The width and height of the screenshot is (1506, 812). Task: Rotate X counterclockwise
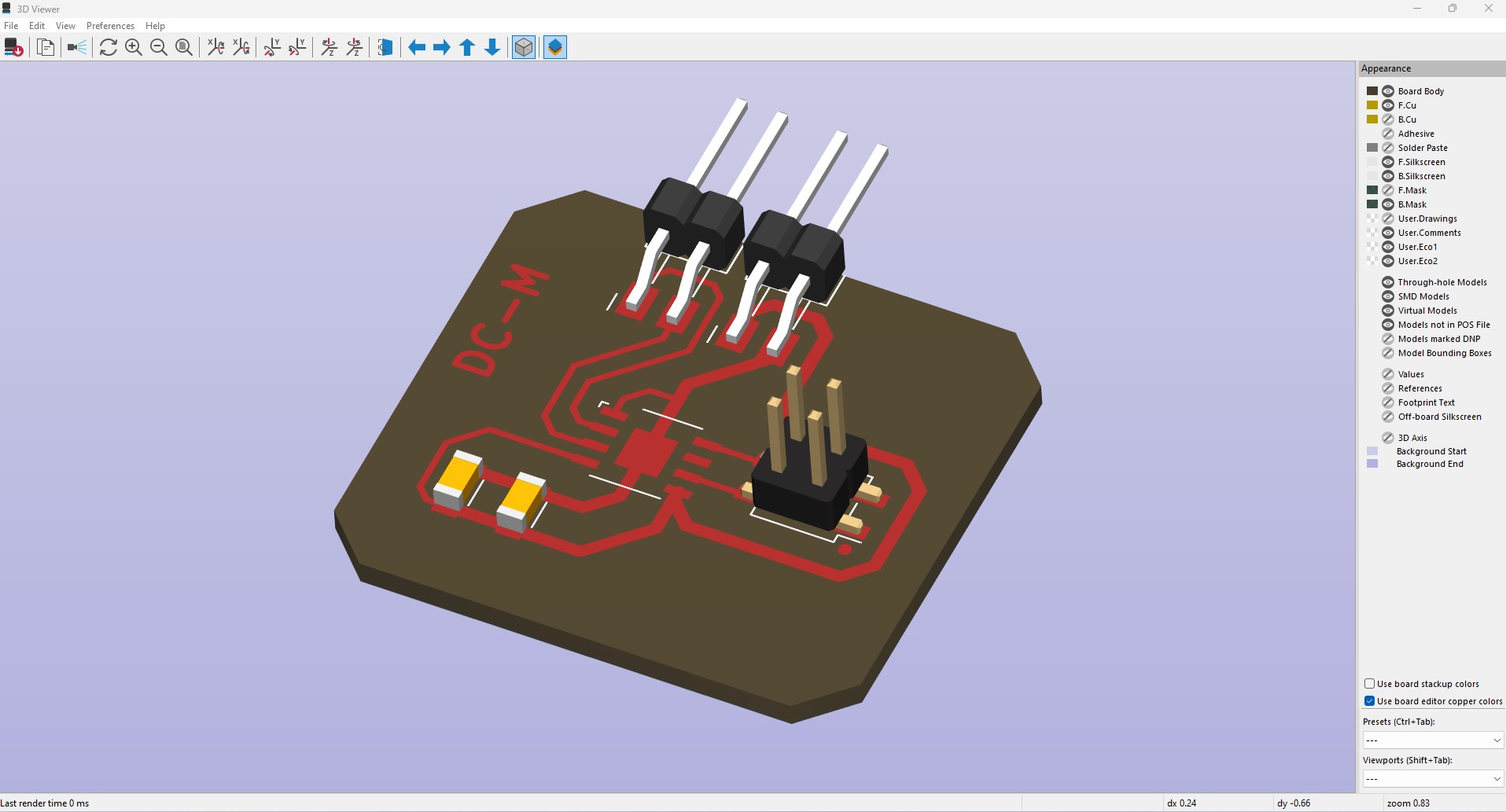tap(241, 47)
